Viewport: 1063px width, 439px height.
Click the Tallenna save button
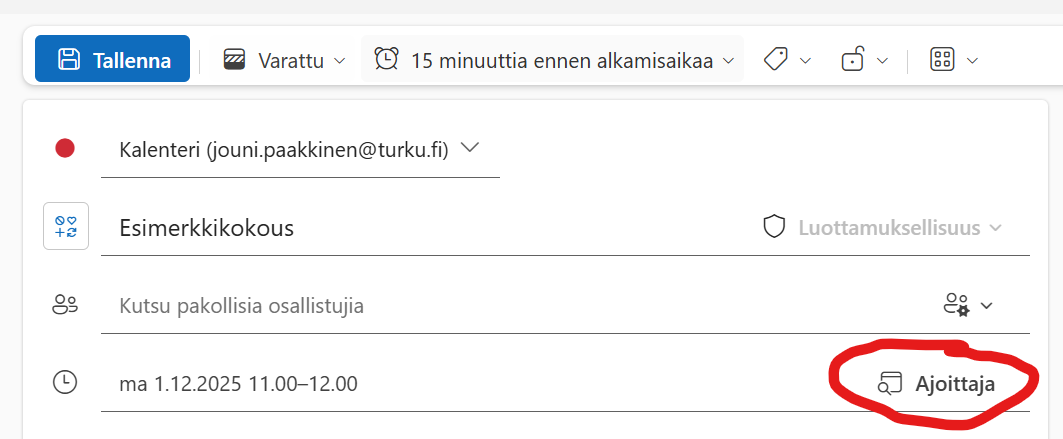click(x=112, y=59)
